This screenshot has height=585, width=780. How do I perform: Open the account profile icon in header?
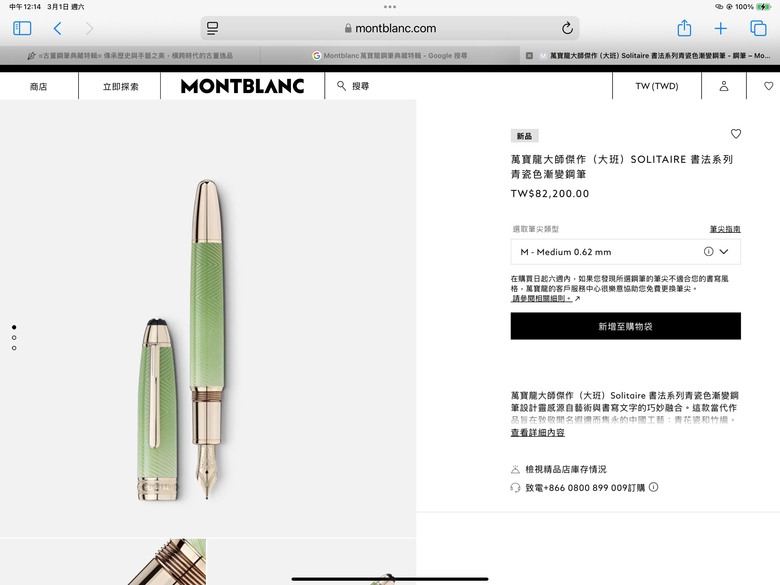(x=724, y=86)
